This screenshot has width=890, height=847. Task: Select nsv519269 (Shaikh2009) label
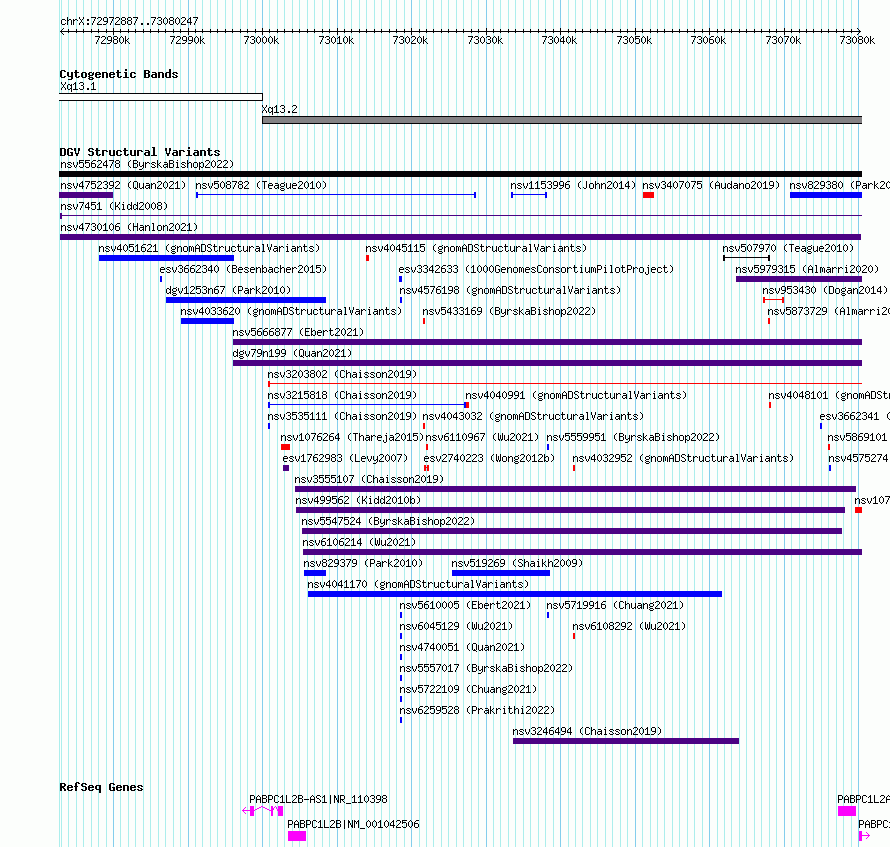coord(517,564)
